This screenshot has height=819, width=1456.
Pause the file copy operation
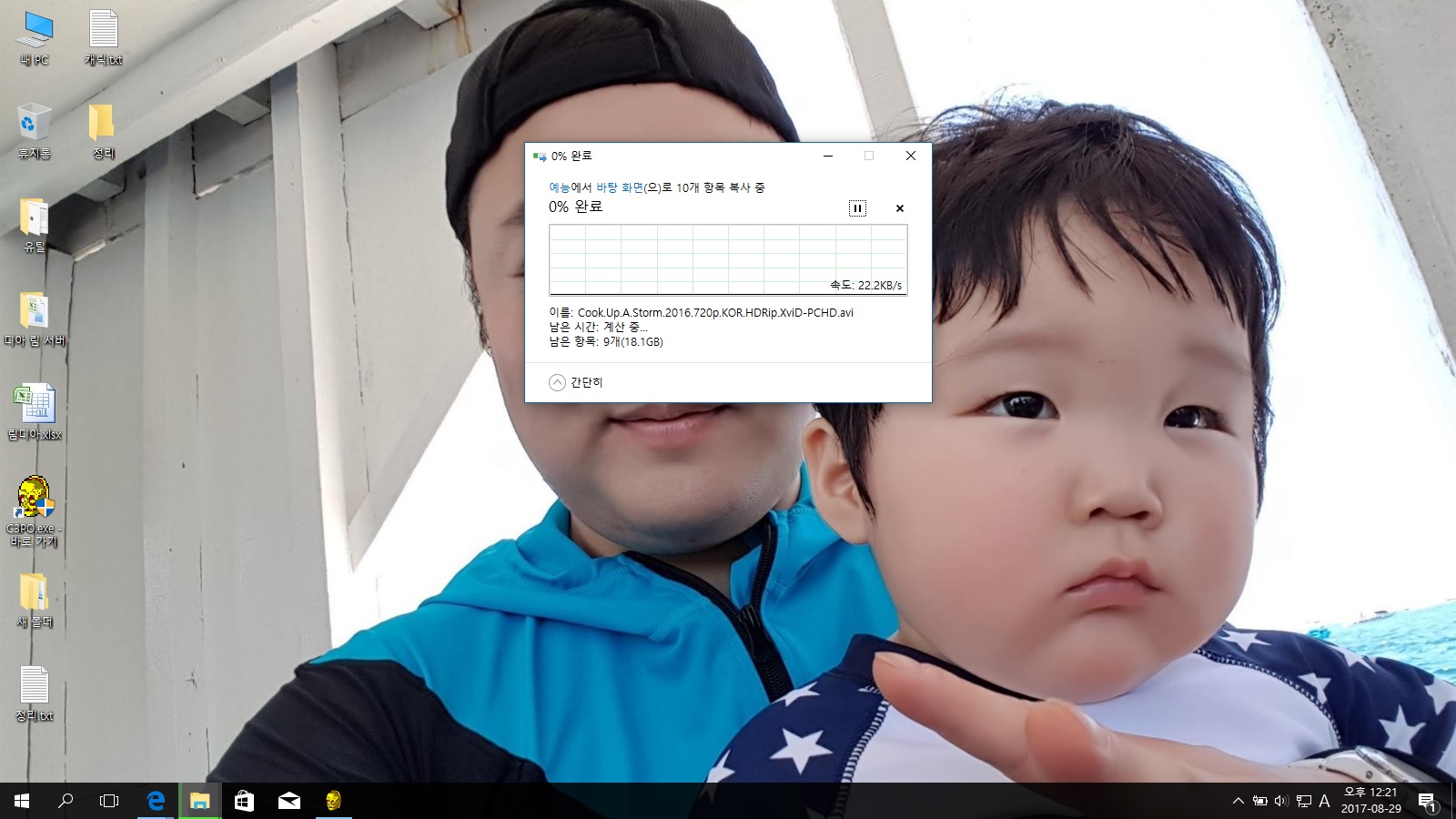[x=857, y=208]
